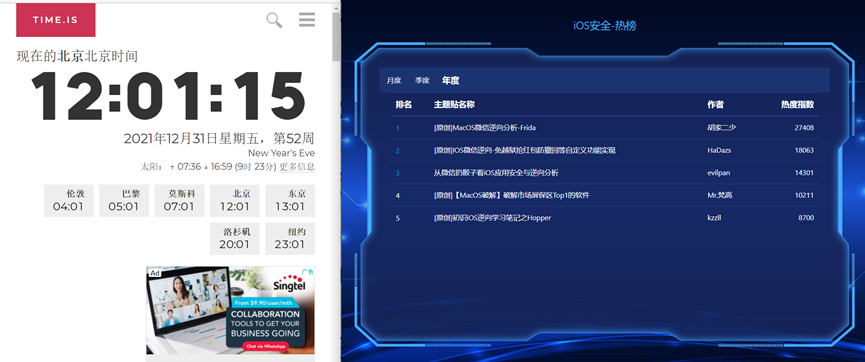Open the iOS微信逆向 红包 post in row 2
Screen dimensions: 865x362
click(x=525, y=150)
